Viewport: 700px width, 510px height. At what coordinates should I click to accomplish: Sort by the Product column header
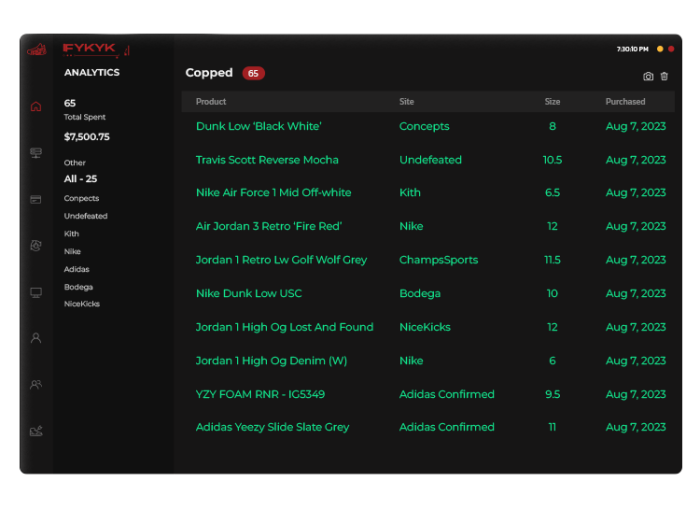211,102
